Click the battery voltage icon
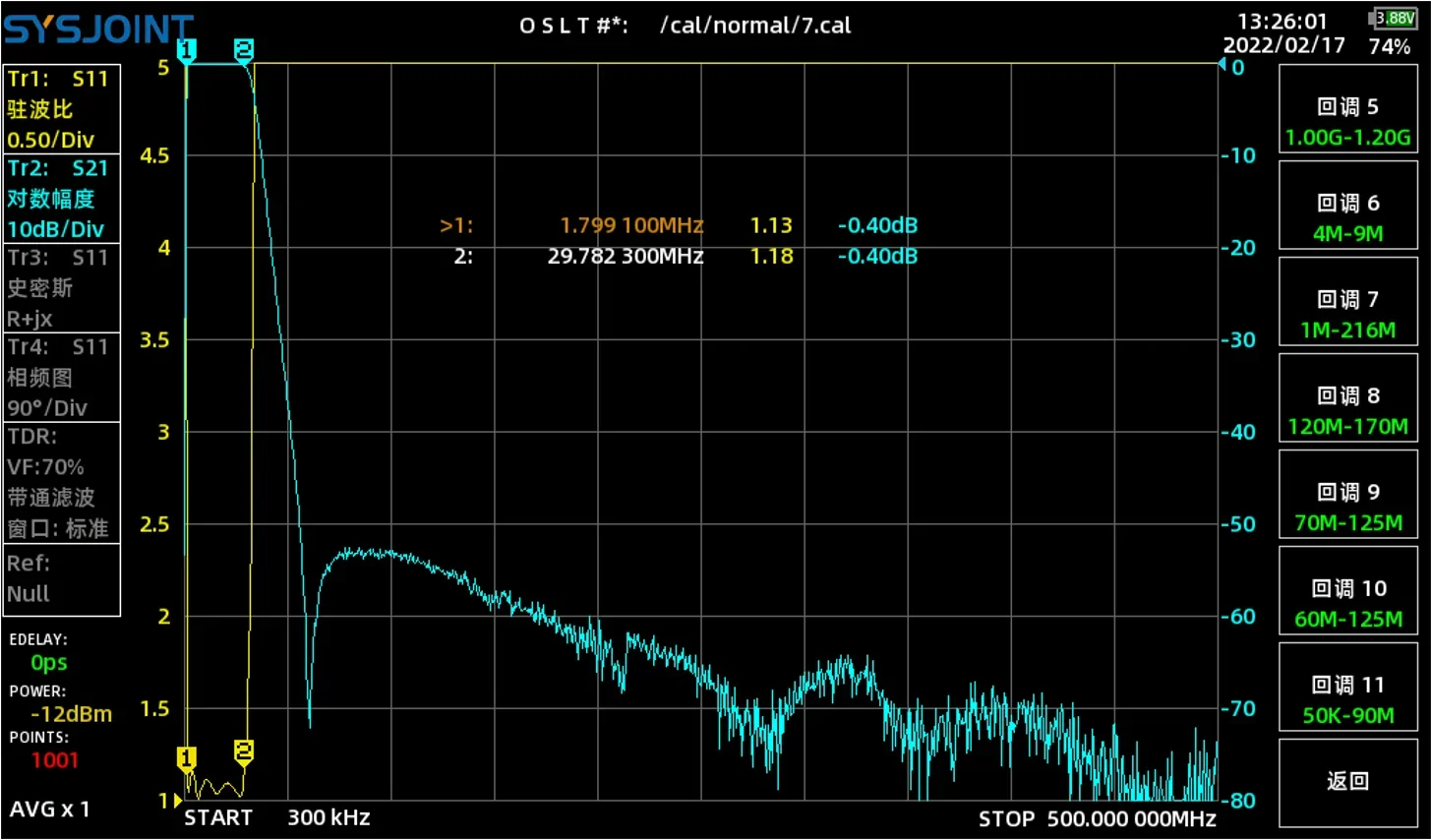 pyautogui.click(x=1392, y=19)
